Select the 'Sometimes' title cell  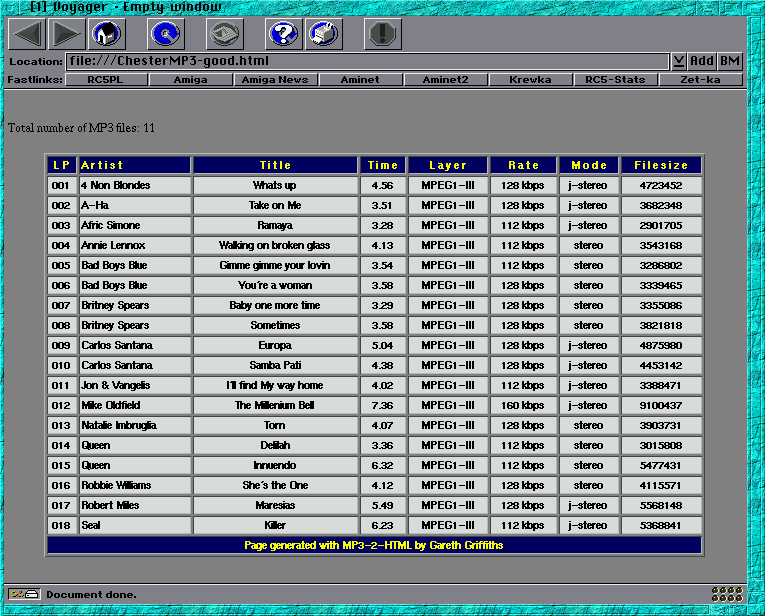(x=276, y=325)
